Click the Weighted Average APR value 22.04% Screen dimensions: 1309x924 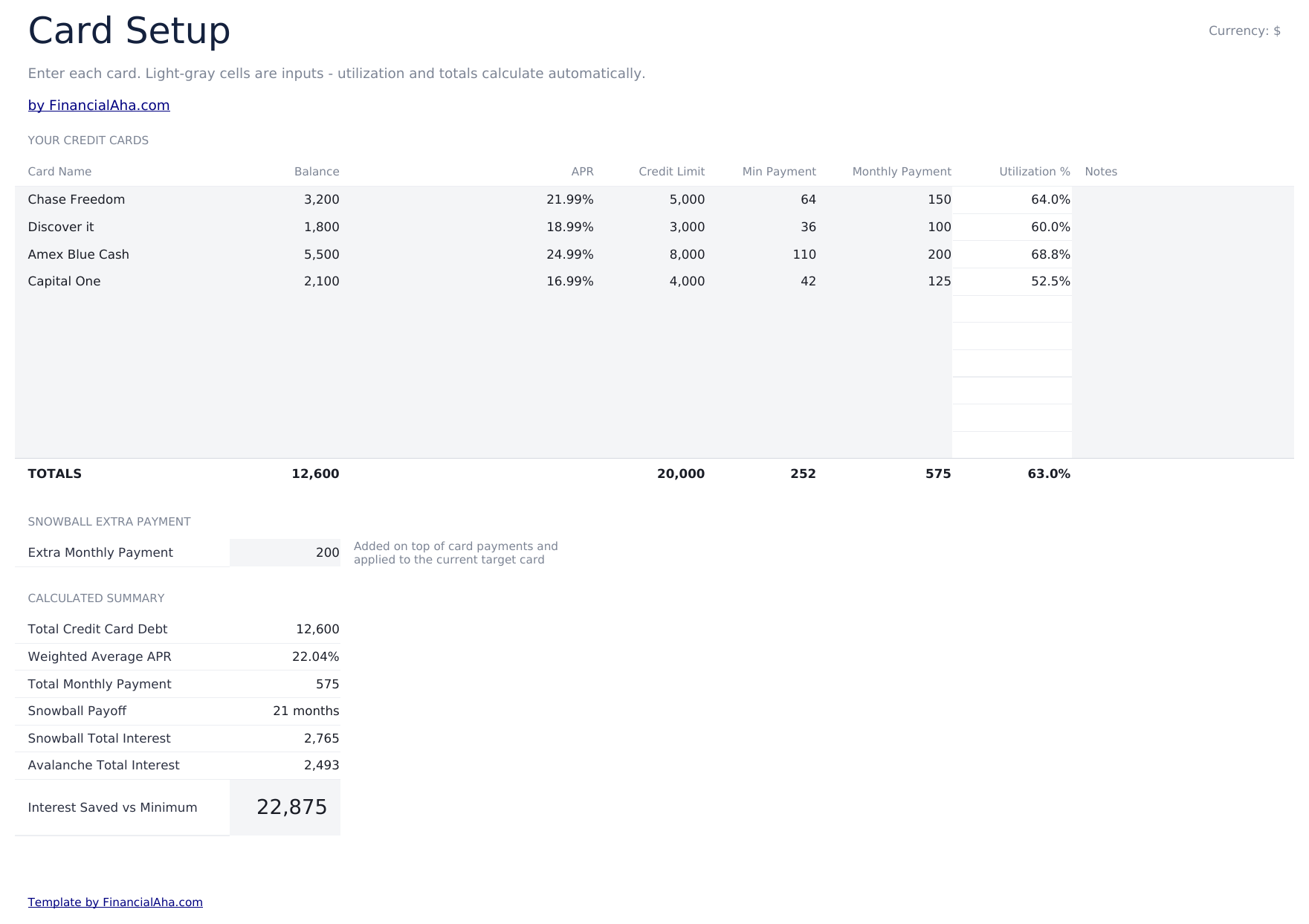[316, 657]
